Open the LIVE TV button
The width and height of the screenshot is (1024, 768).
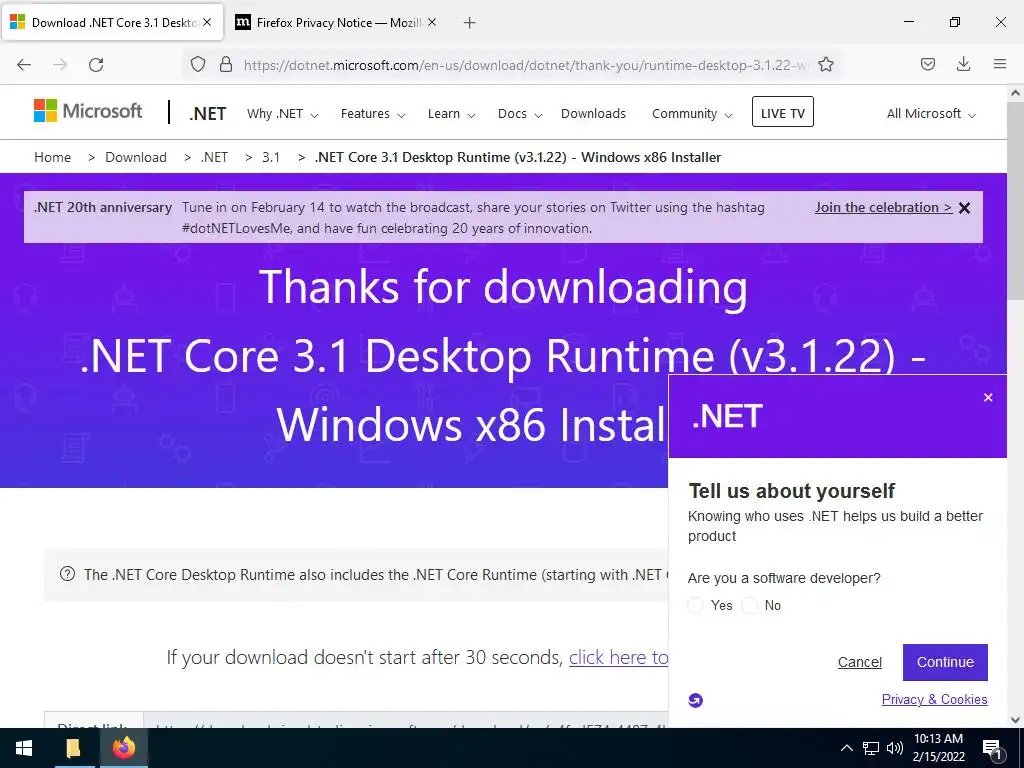(782, 112)
